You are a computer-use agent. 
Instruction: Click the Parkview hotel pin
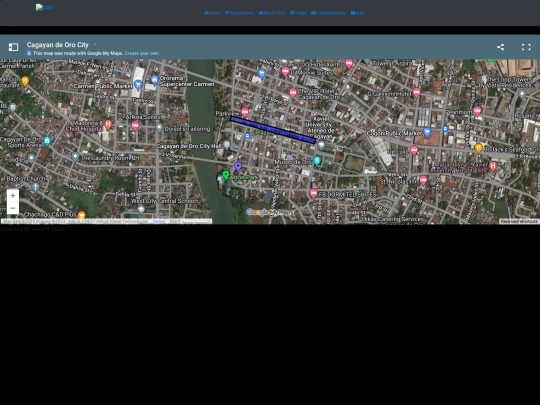tap(245, 112)
